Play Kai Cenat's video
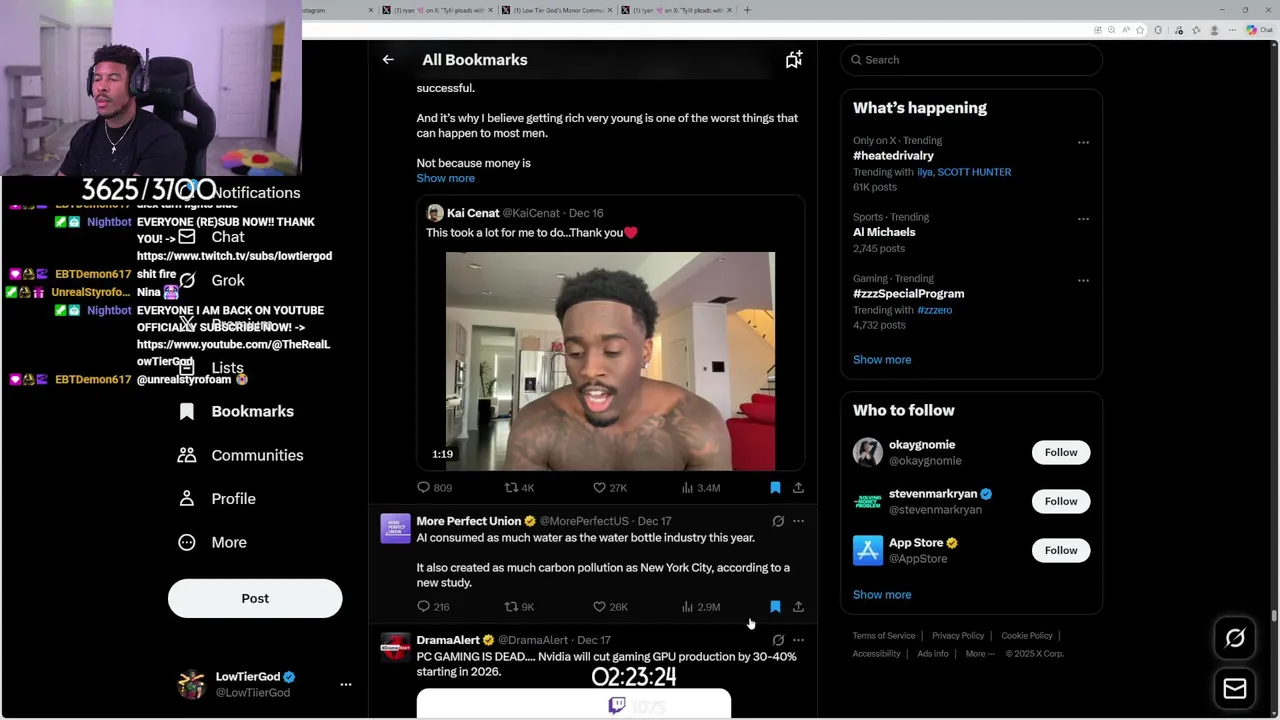Screen dimensions: 1280x720 [x=610, y=361]
